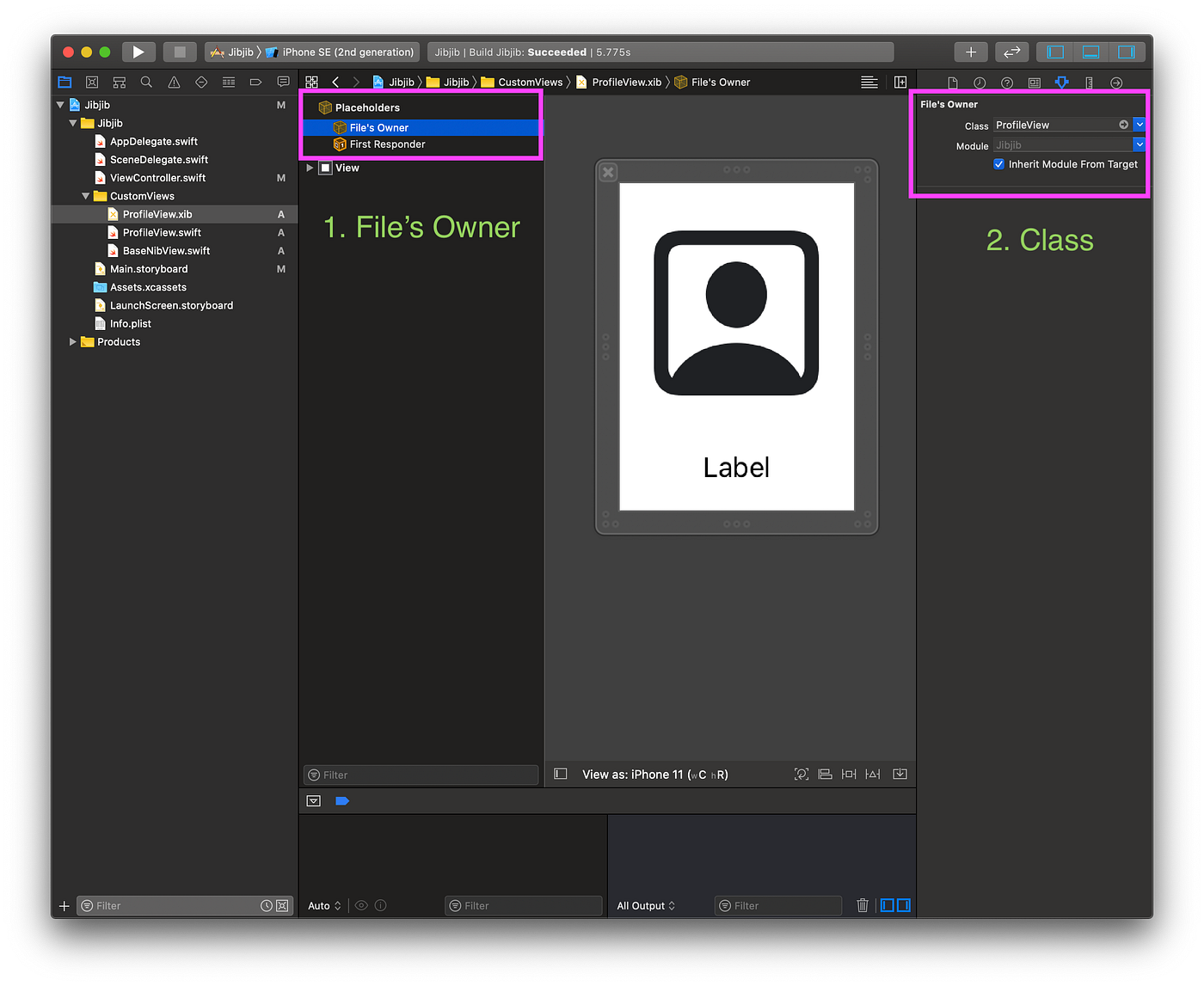Viewport: 1204px width, 986px height.
Task: Open Quick Help inspector question mark
Action: point(1007,83)
